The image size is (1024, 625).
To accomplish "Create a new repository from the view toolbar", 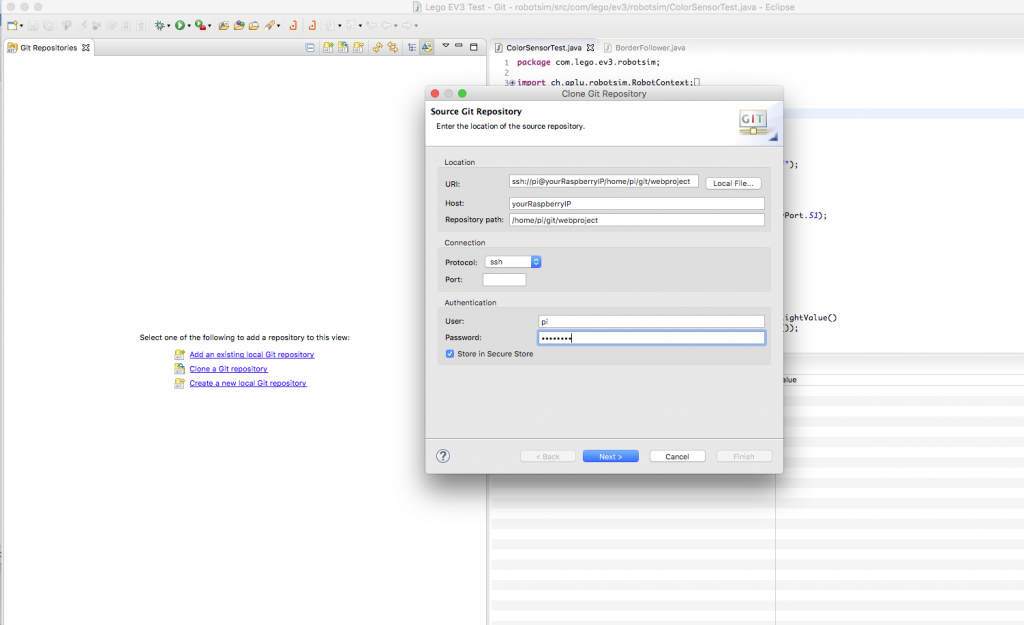I will tap(357, 47).
